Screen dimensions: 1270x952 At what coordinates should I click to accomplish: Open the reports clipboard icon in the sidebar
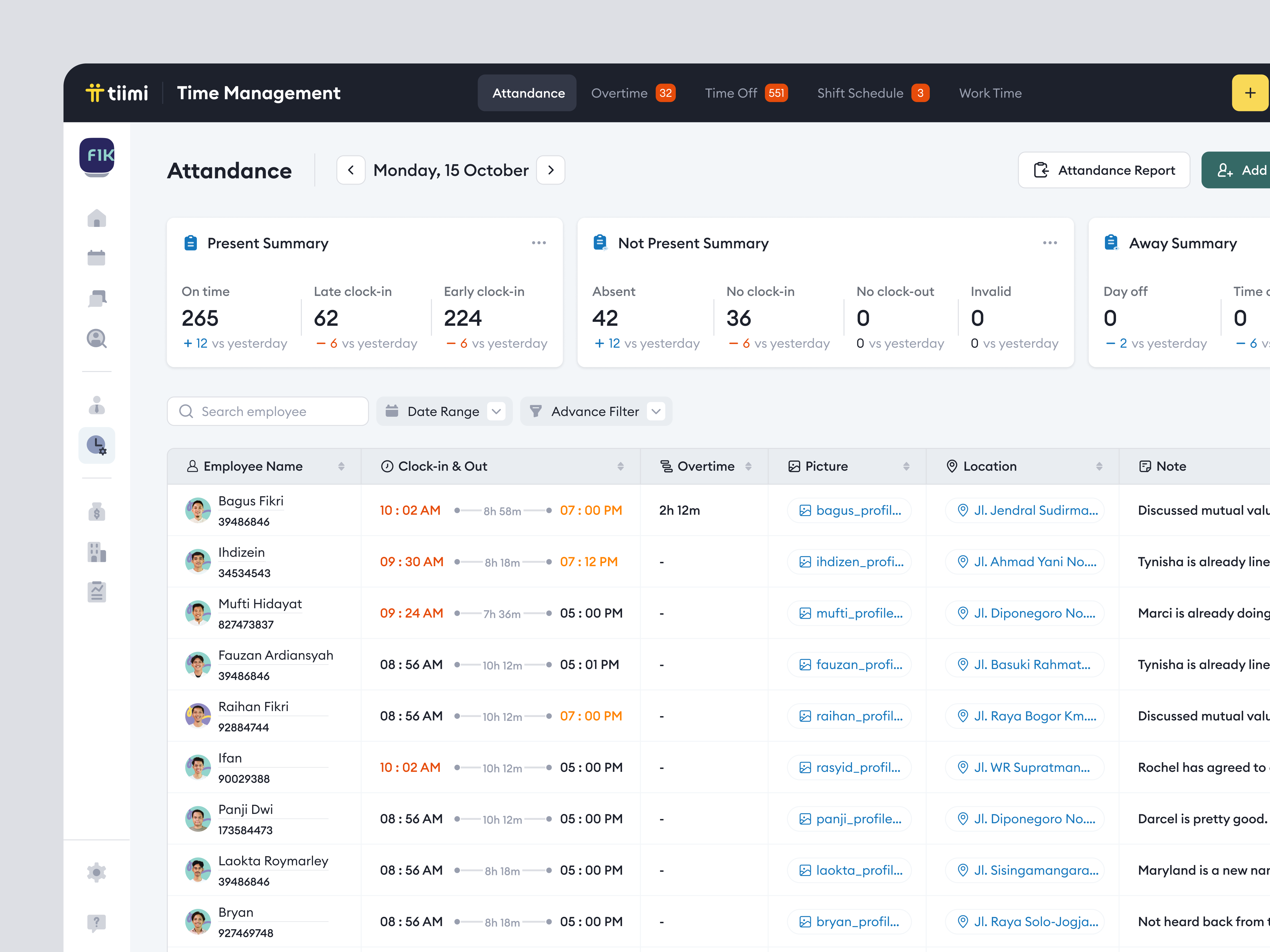tap(97, 592)
